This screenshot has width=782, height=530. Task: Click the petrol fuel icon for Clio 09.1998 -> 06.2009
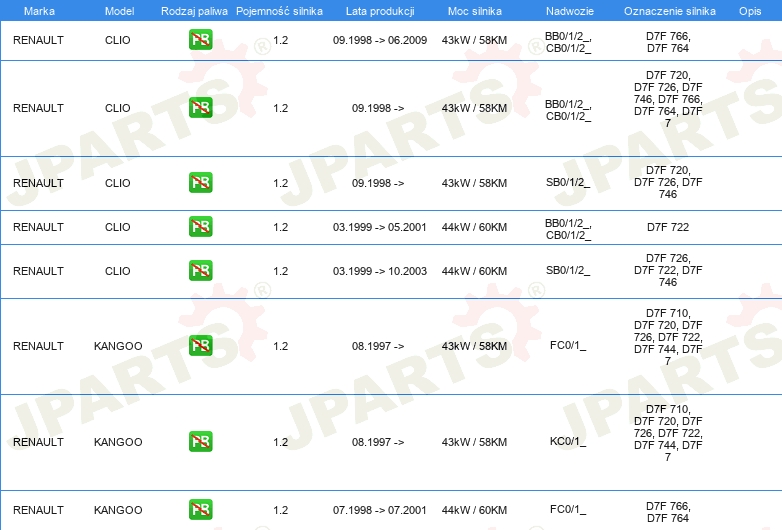(200, 40)
